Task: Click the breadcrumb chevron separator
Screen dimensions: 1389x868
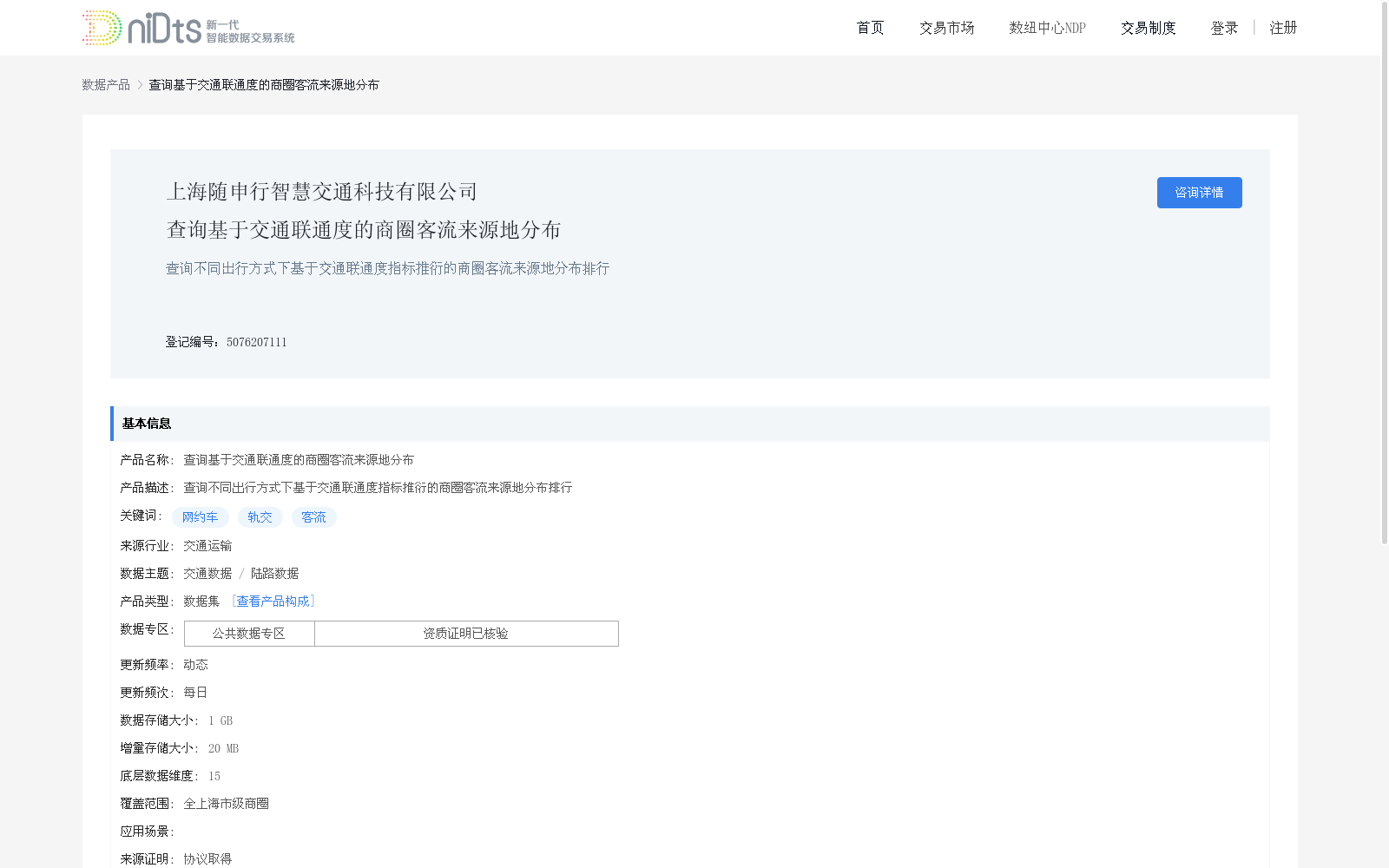Action: point(140,85)
